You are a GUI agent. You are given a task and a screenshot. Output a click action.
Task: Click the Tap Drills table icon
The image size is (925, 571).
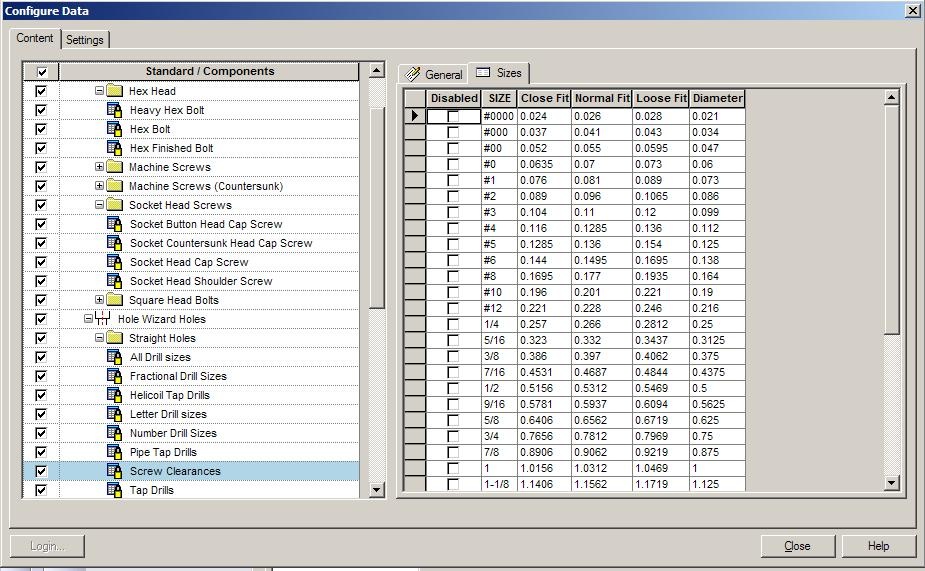pyautogui.click(x=114, y=490)
